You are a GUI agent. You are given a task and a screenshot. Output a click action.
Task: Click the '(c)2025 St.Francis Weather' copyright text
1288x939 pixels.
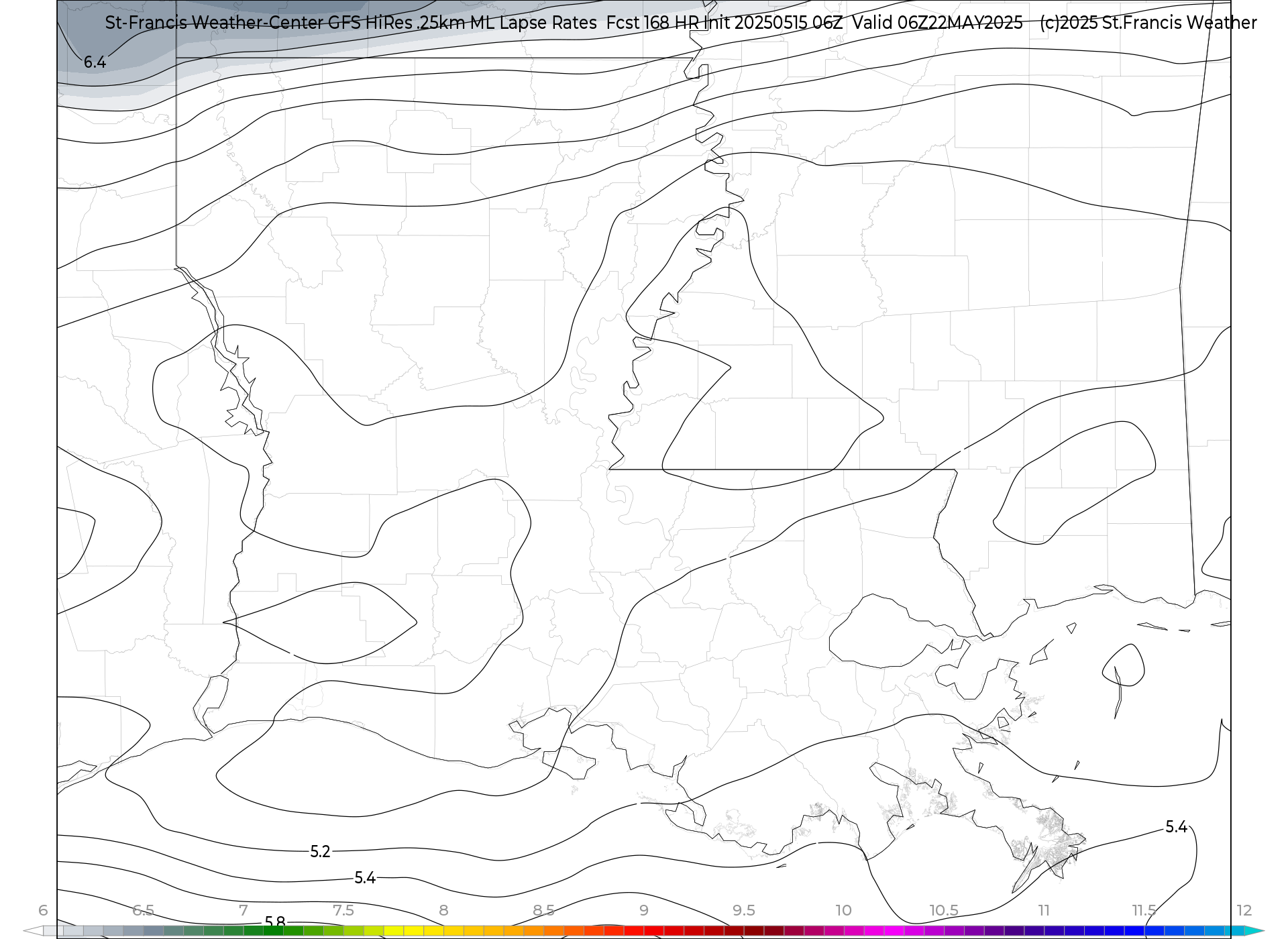coord(1148,23)
